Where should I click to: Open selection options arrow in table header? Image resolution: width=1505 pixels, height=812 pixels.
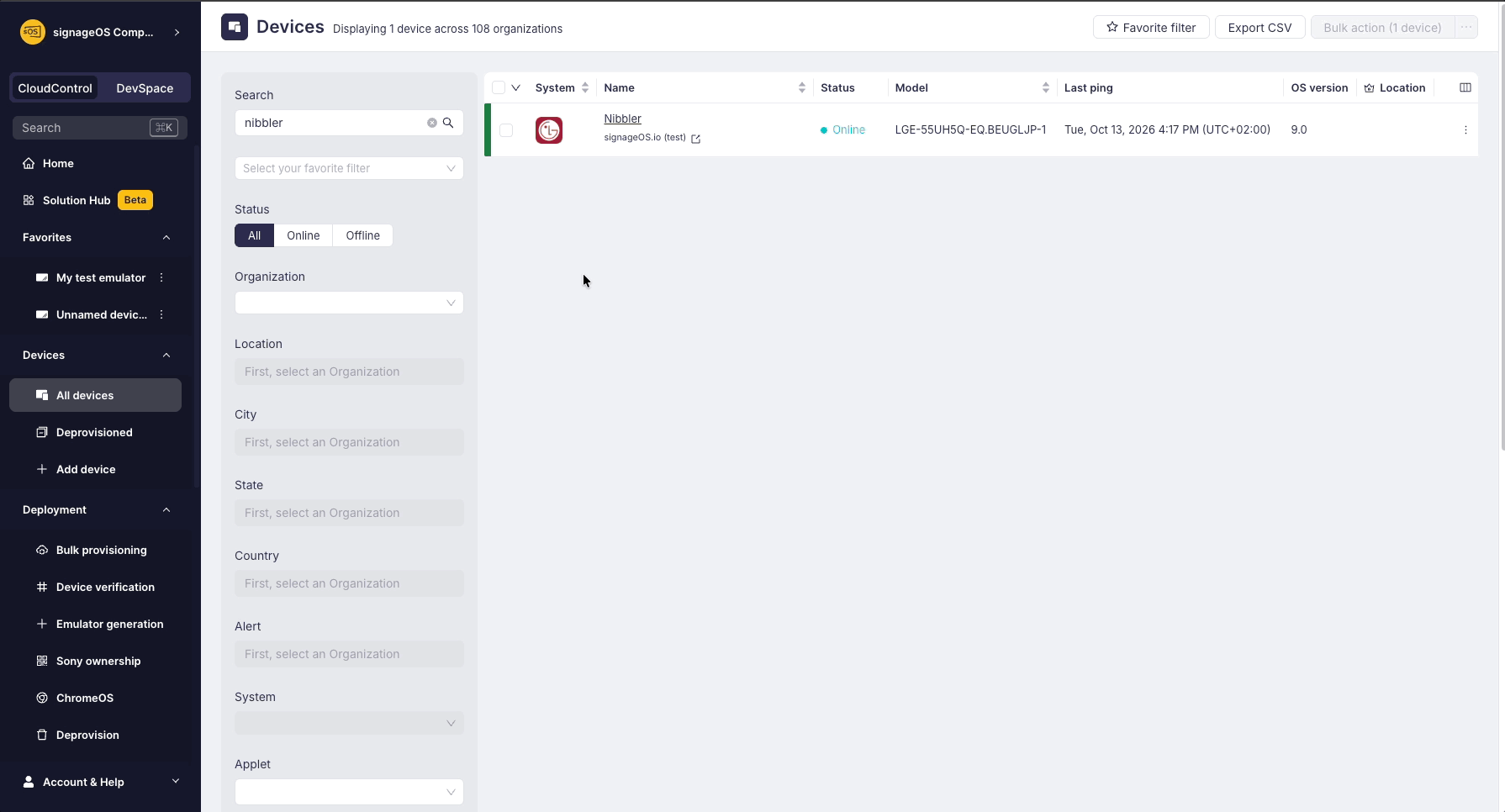click(516, 87)
